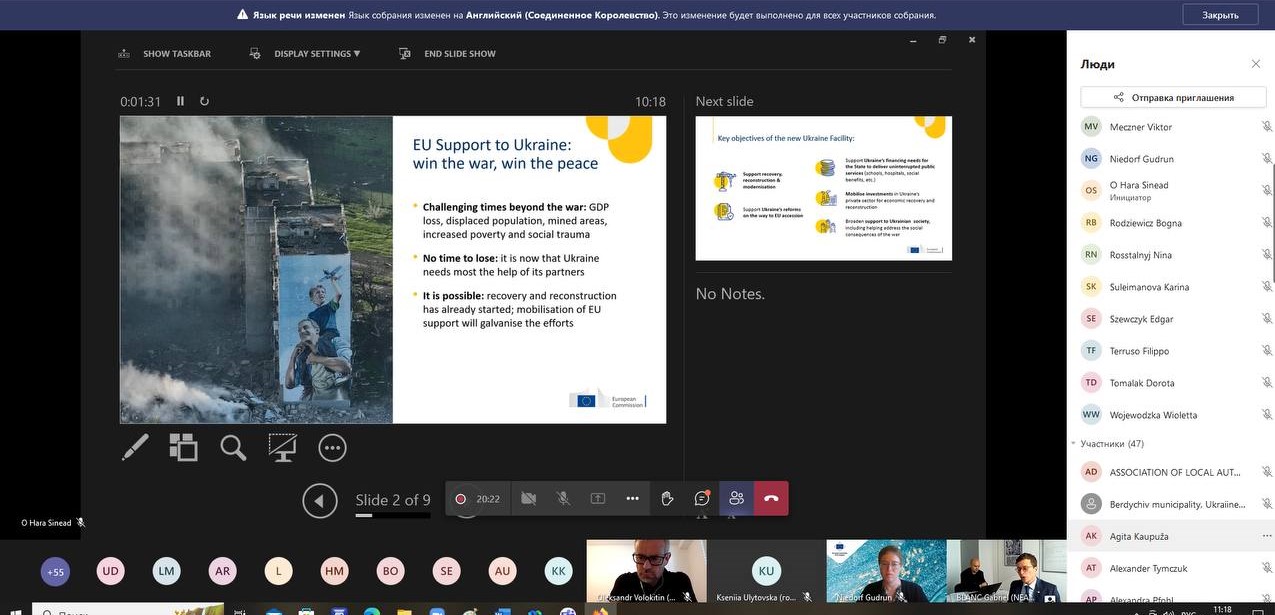
Task: Open more meeting actions menu
Action: point(632,498)
